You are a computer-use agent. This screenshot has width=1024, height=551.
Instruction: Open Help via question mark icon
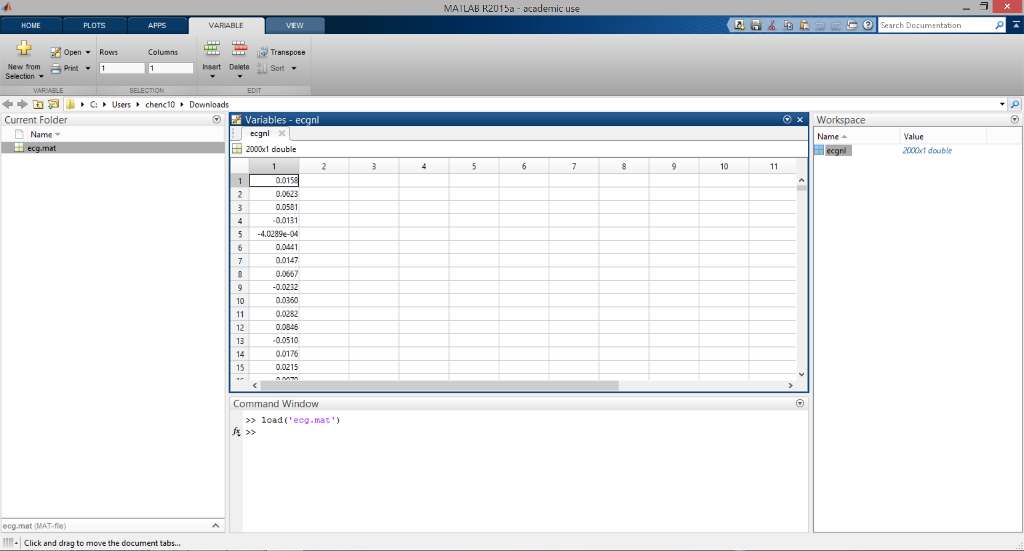[x=868, y=25]
